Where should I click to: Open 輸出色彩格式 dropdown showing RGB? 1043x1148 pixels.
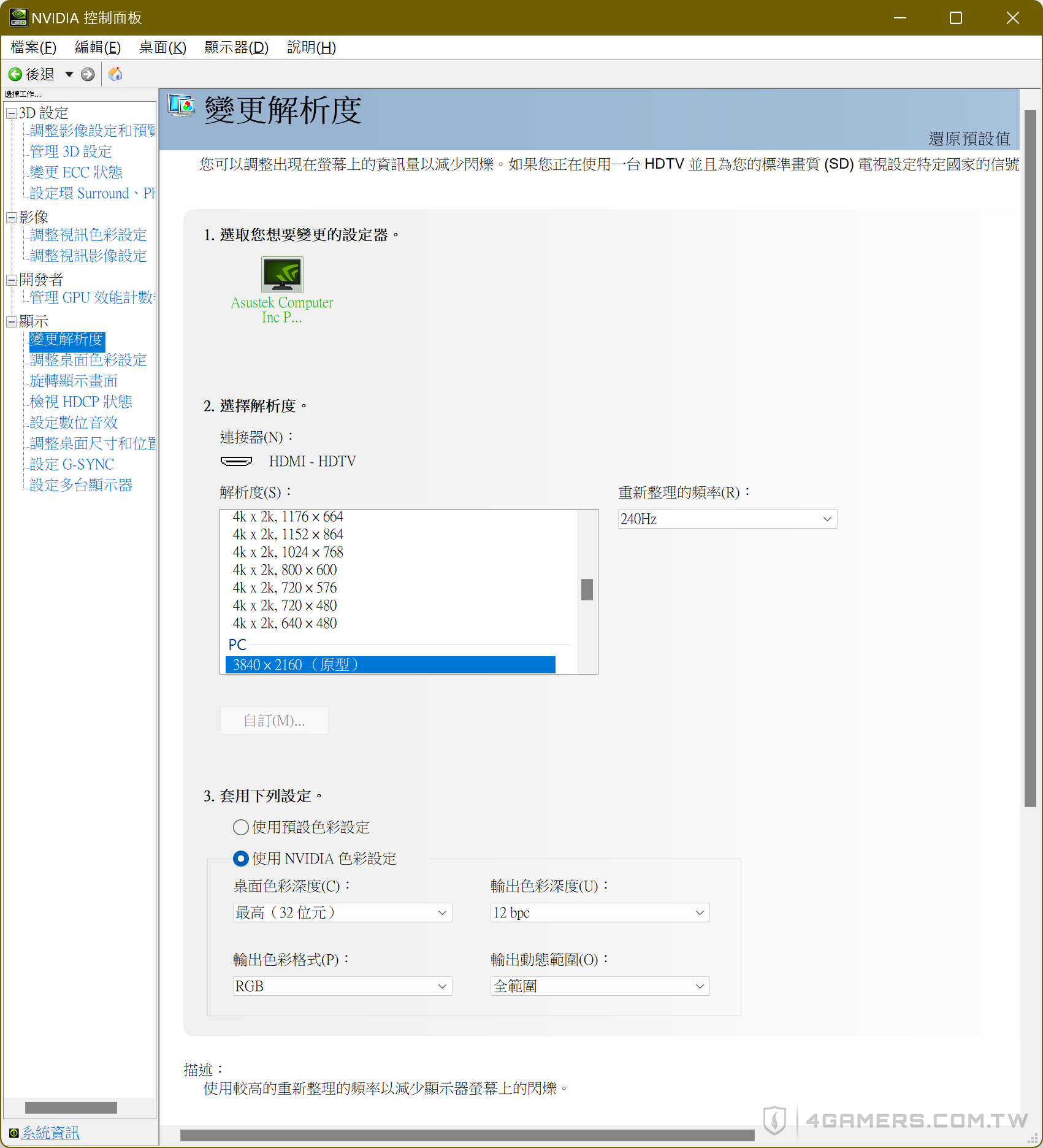(342, 986)
